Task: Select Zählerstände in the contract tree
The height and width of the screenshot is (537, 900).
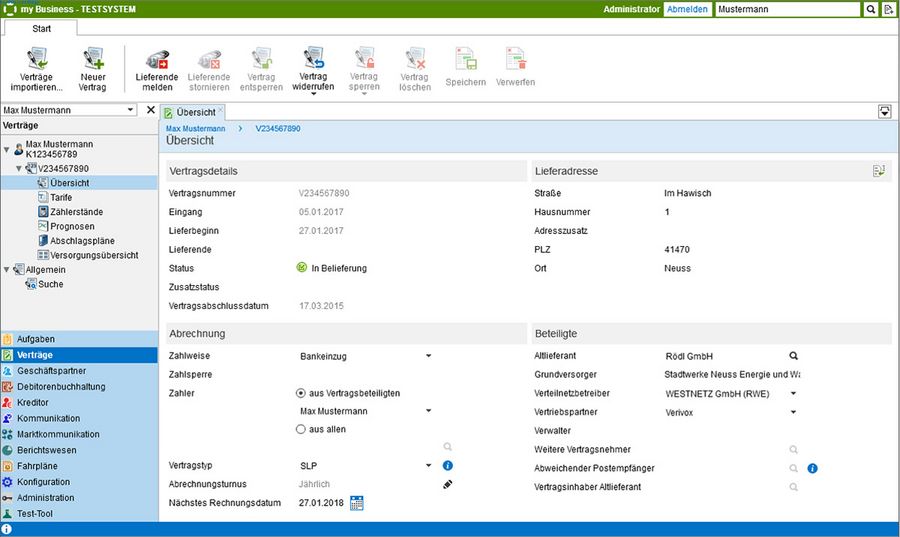Action: (x=76, y=212)
